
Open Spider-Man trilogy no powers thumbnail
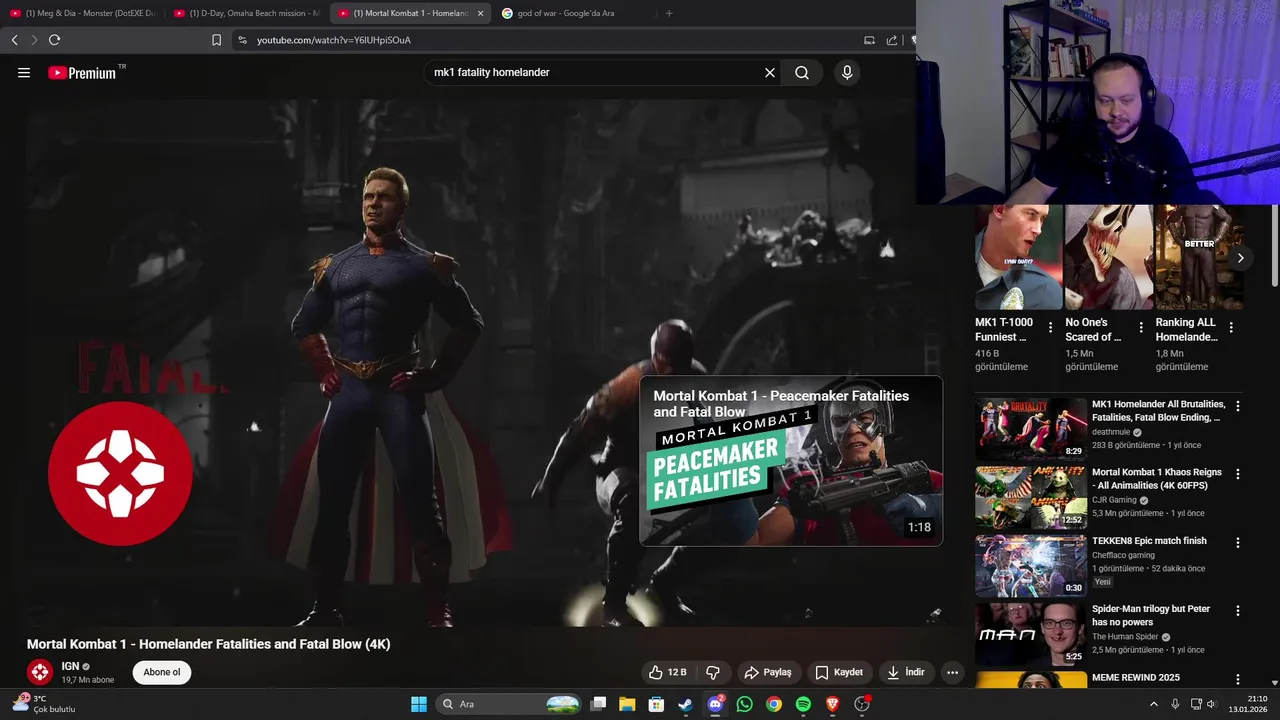click(1031, 633)
